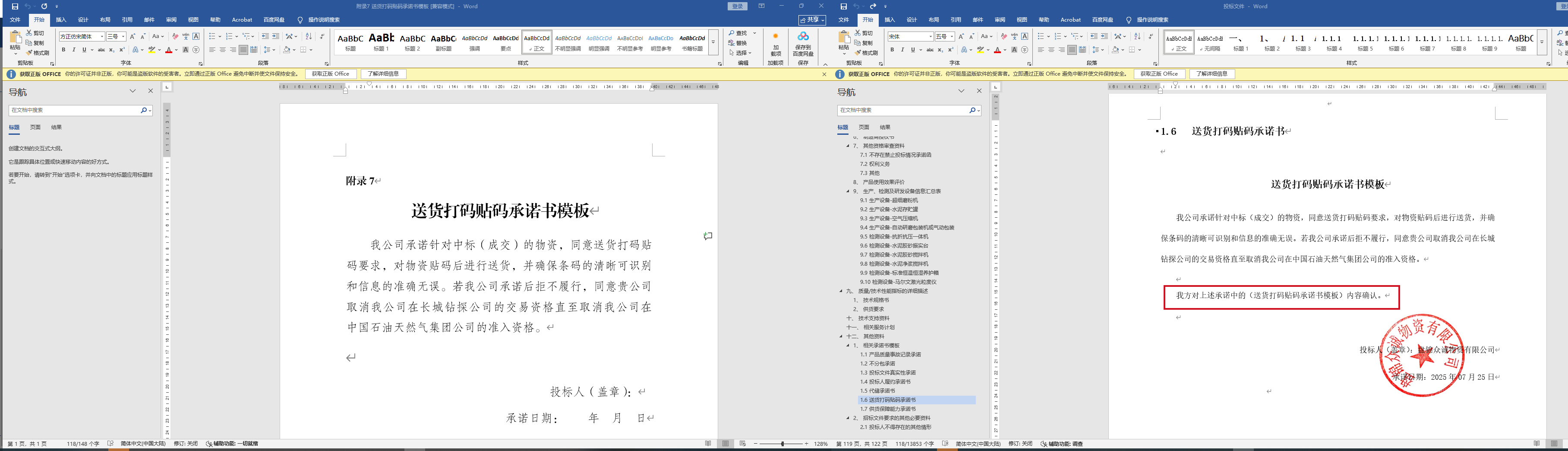Click the Clear Formatting eraser icon in the right window

1004,37
